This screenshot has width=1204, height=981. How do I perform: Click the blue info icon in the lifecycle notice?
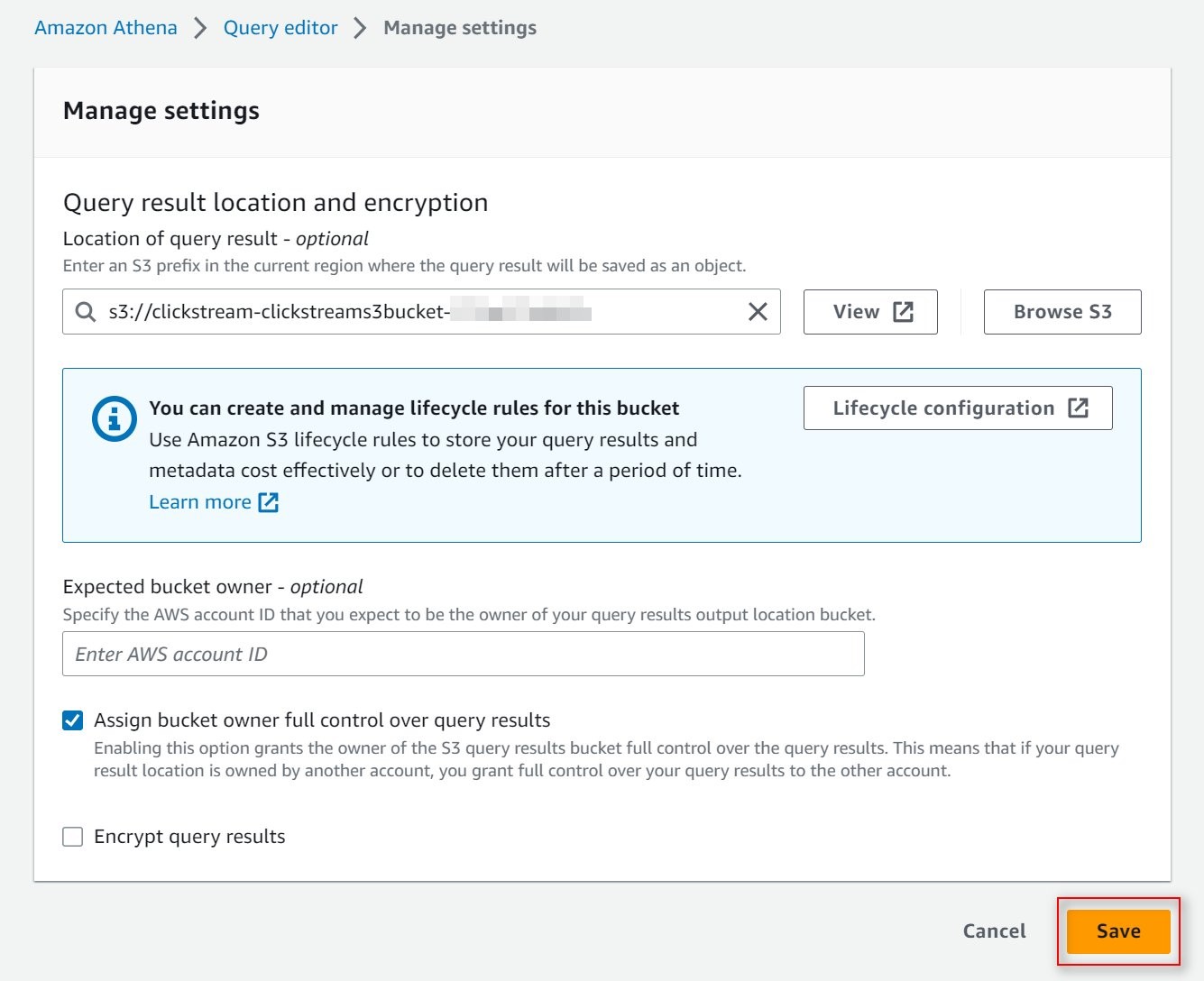pos(115,419)
